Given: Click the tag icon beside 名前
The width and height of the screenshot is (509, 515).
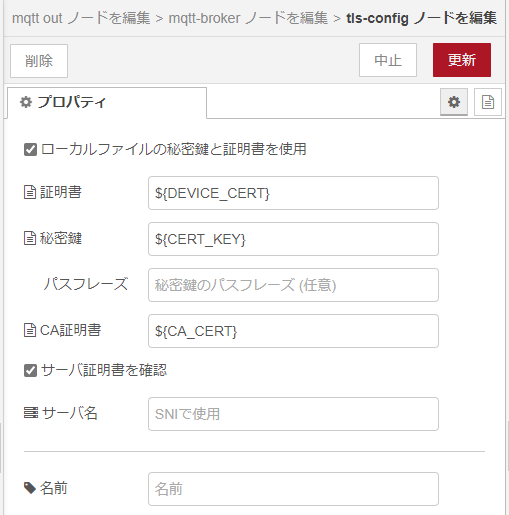Looking at the screenshot, I should coord(30,488).
